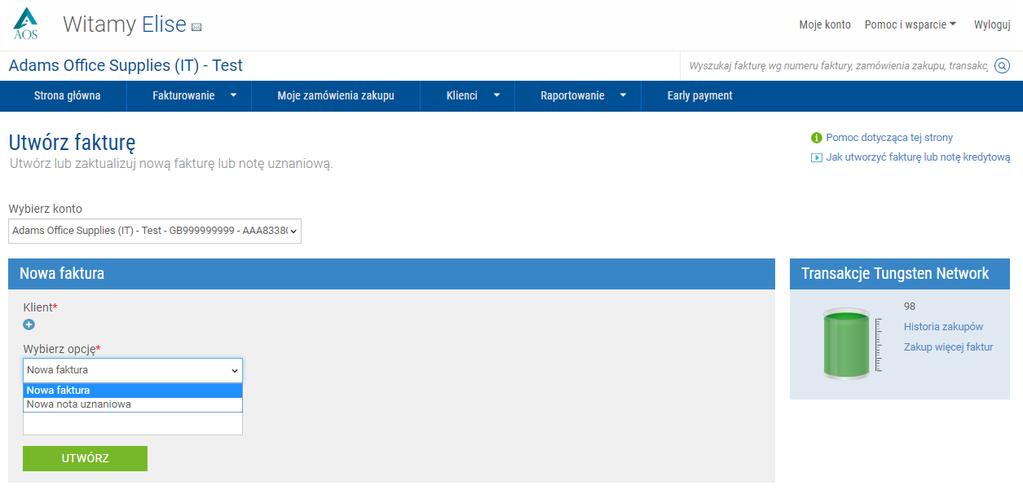Viewport: 1023px width, 490px height.
Task: Click the Witamy Elise greeting
Action: [125, 25]
